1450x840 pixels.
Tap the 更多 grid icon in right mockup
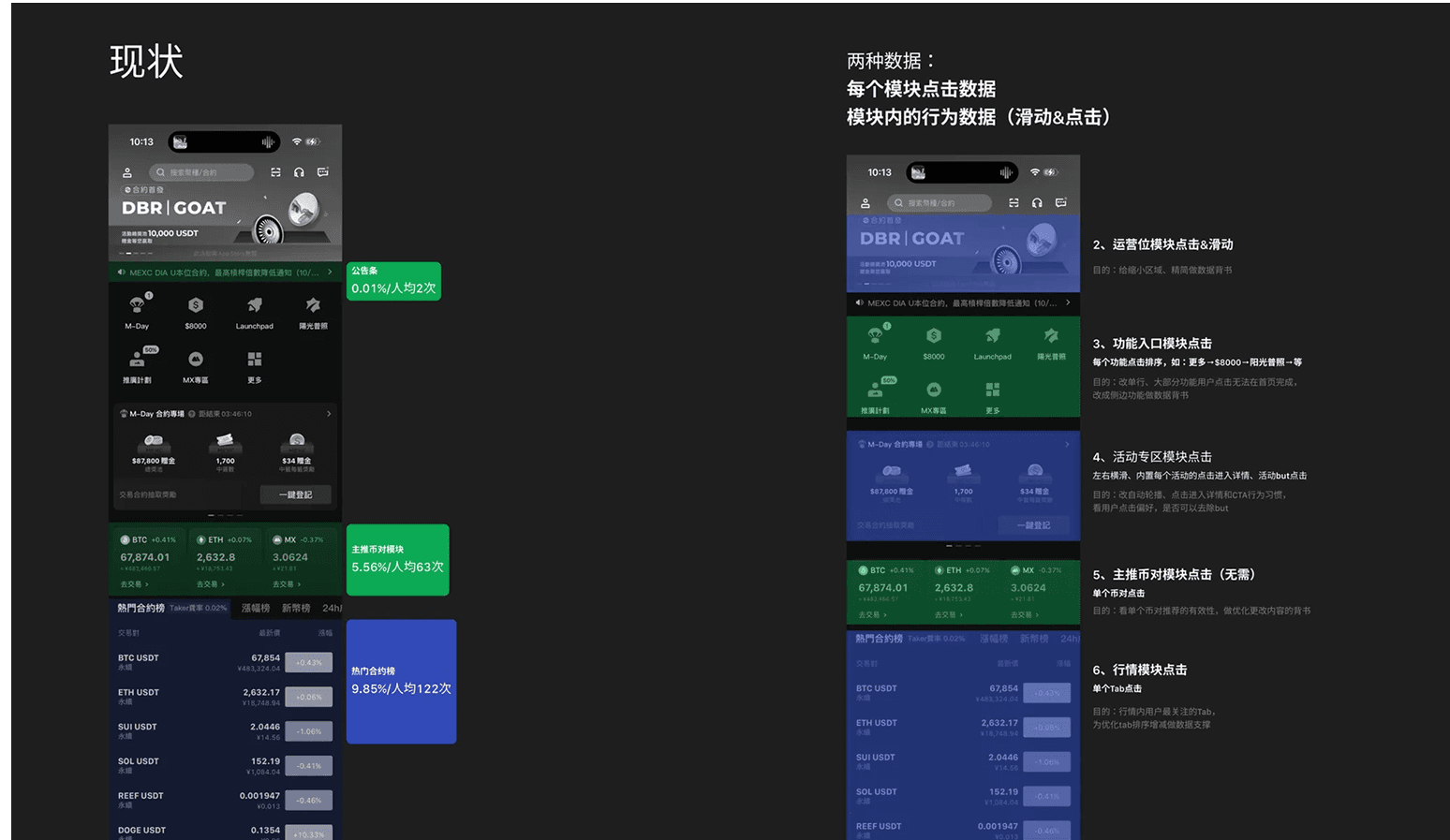point(992,391)
